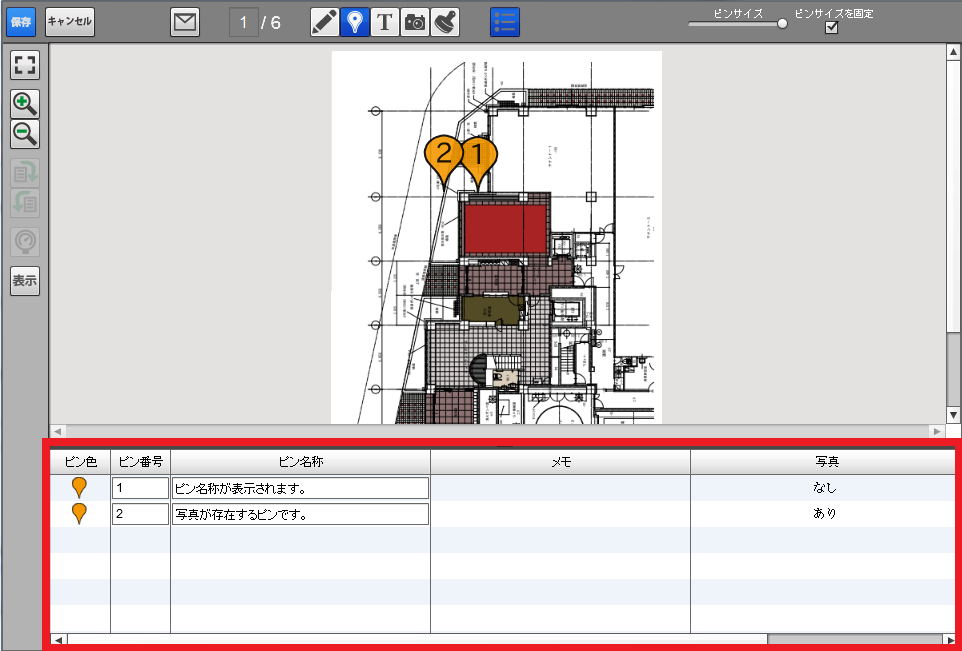
Task: Click the page number input field
Action: click(243, 22)
